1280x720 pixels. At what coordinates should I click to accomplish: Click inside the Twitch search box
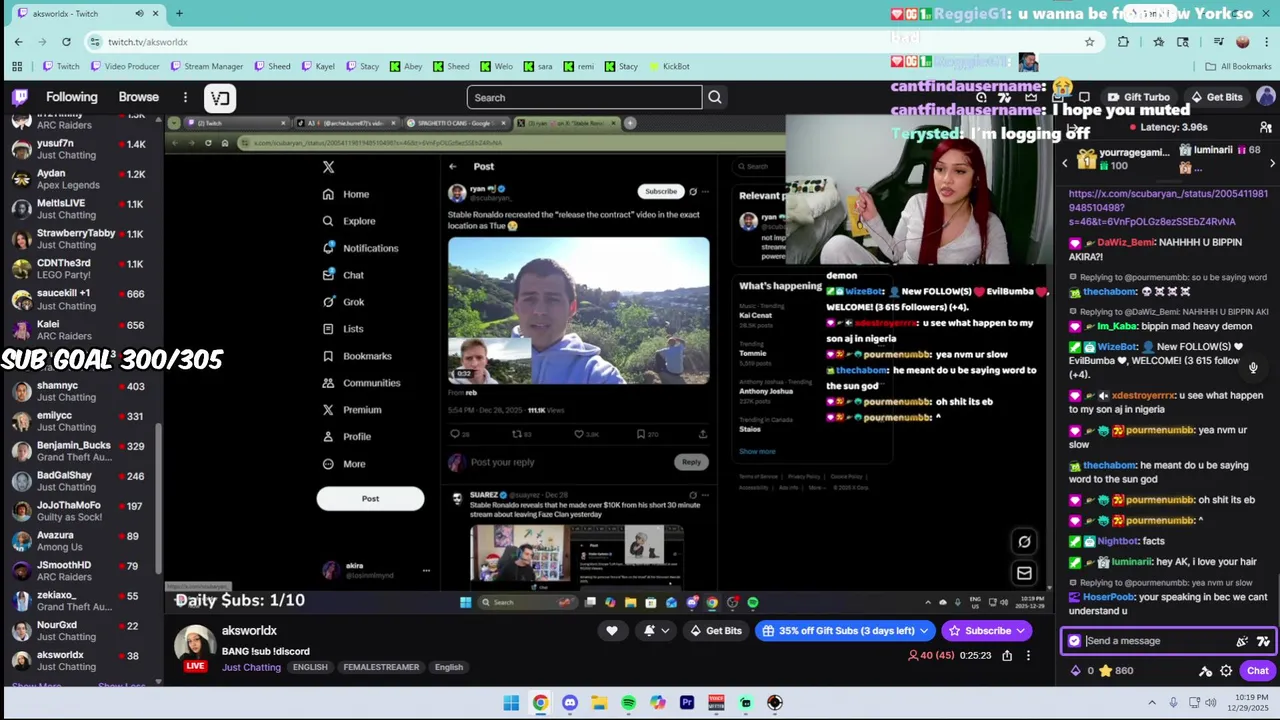pyautogui.click(x=584, y=97)
